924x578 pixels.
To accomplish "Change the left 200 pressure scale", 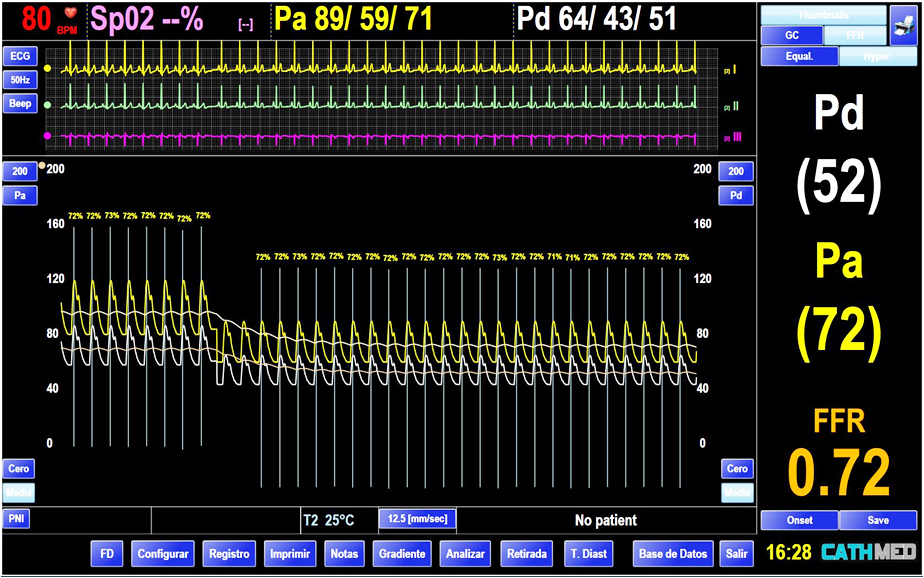I will (x=19, y=171).
